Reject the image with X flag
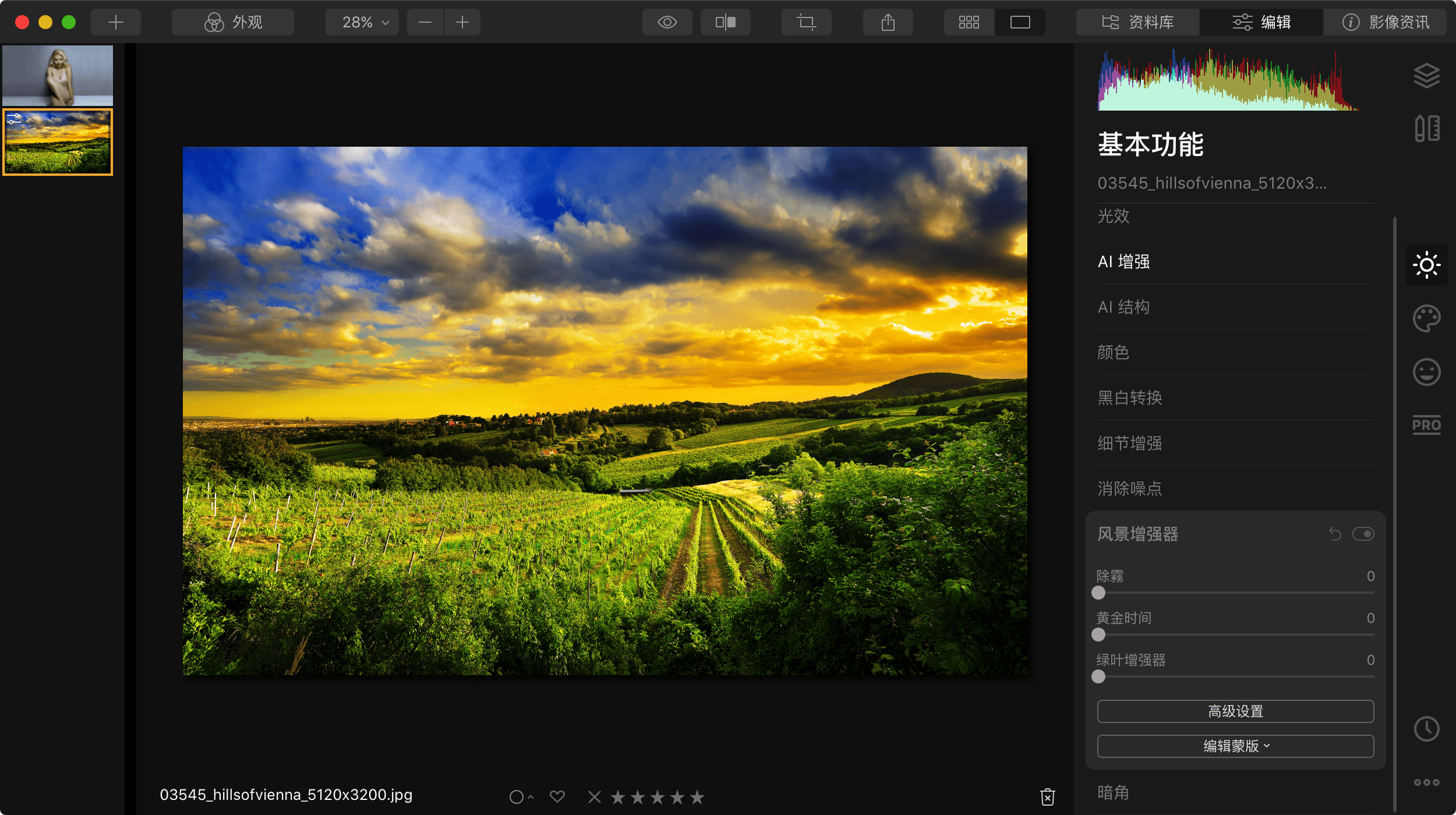Screen dimensions: 1456x815 click(x=595, y=797)
